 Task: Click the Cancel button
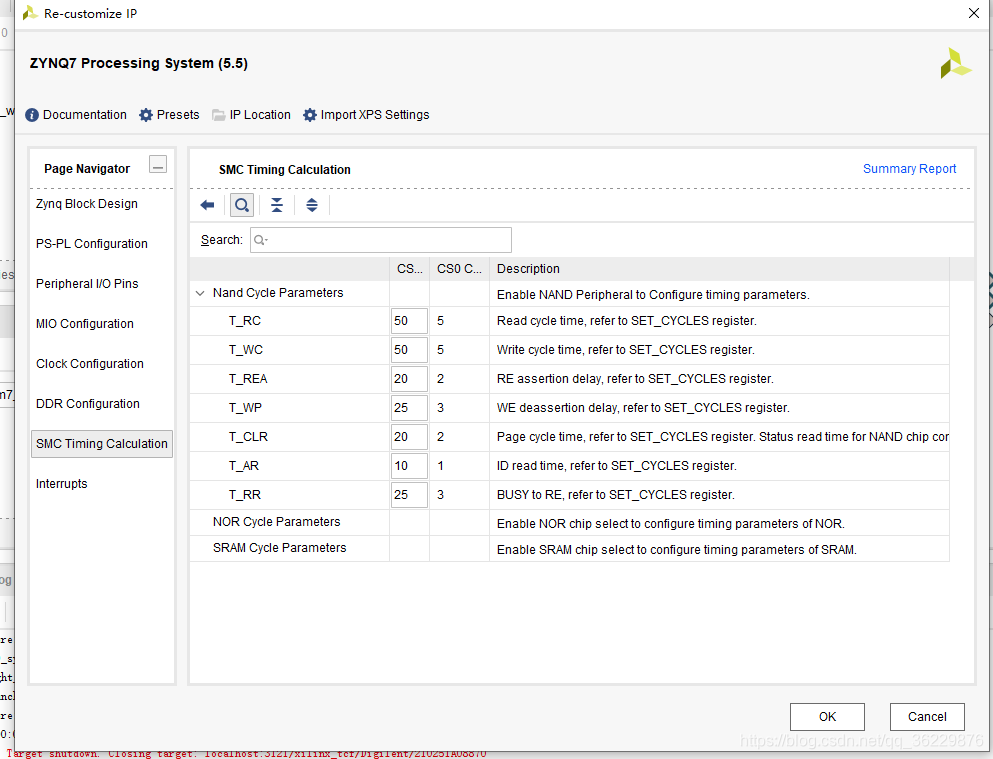pos(927,717)
